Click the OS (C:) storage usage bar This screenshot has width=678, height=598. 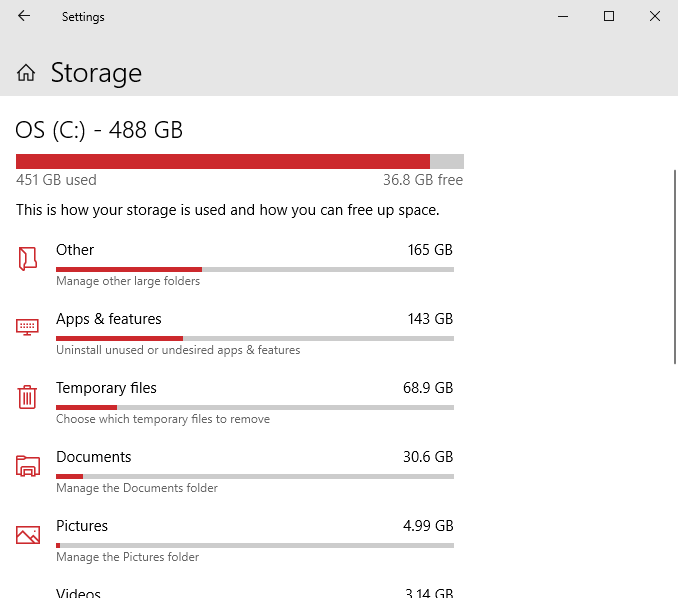(x=239, y=162)
